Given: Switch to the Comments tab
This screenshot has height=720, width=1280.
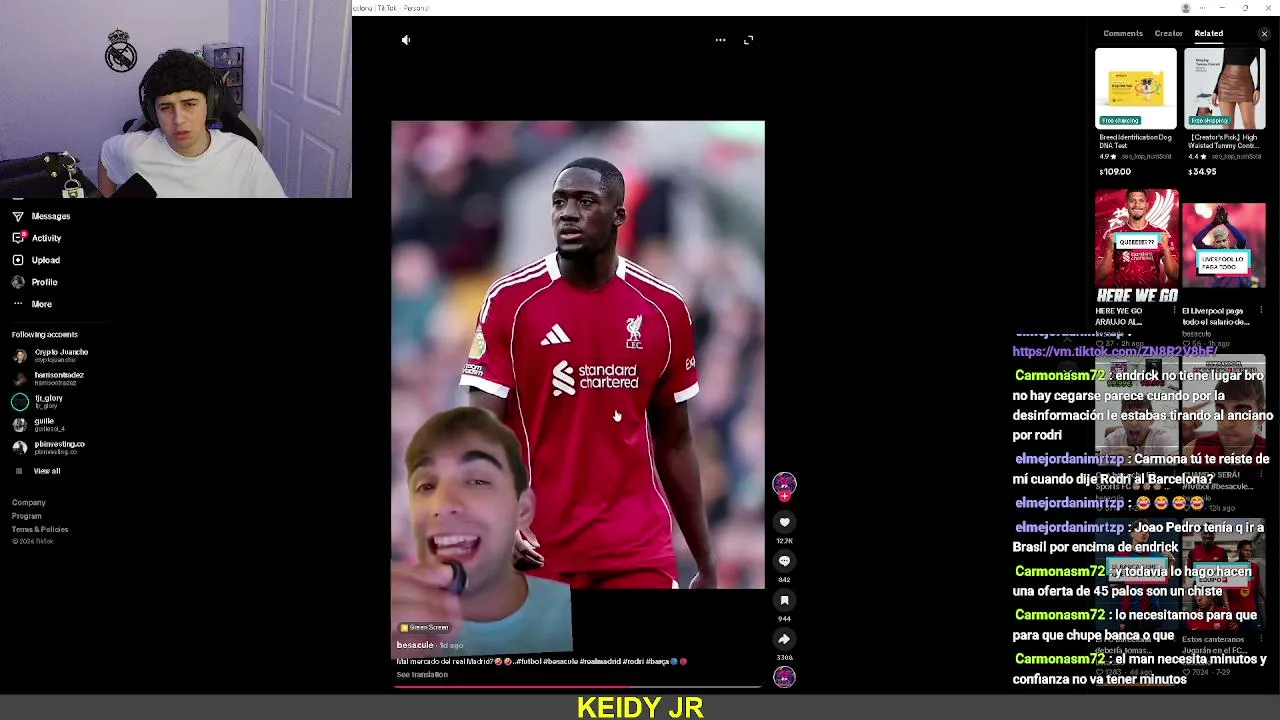Looking at the screenshot, I should click(x=1123, y=33).
